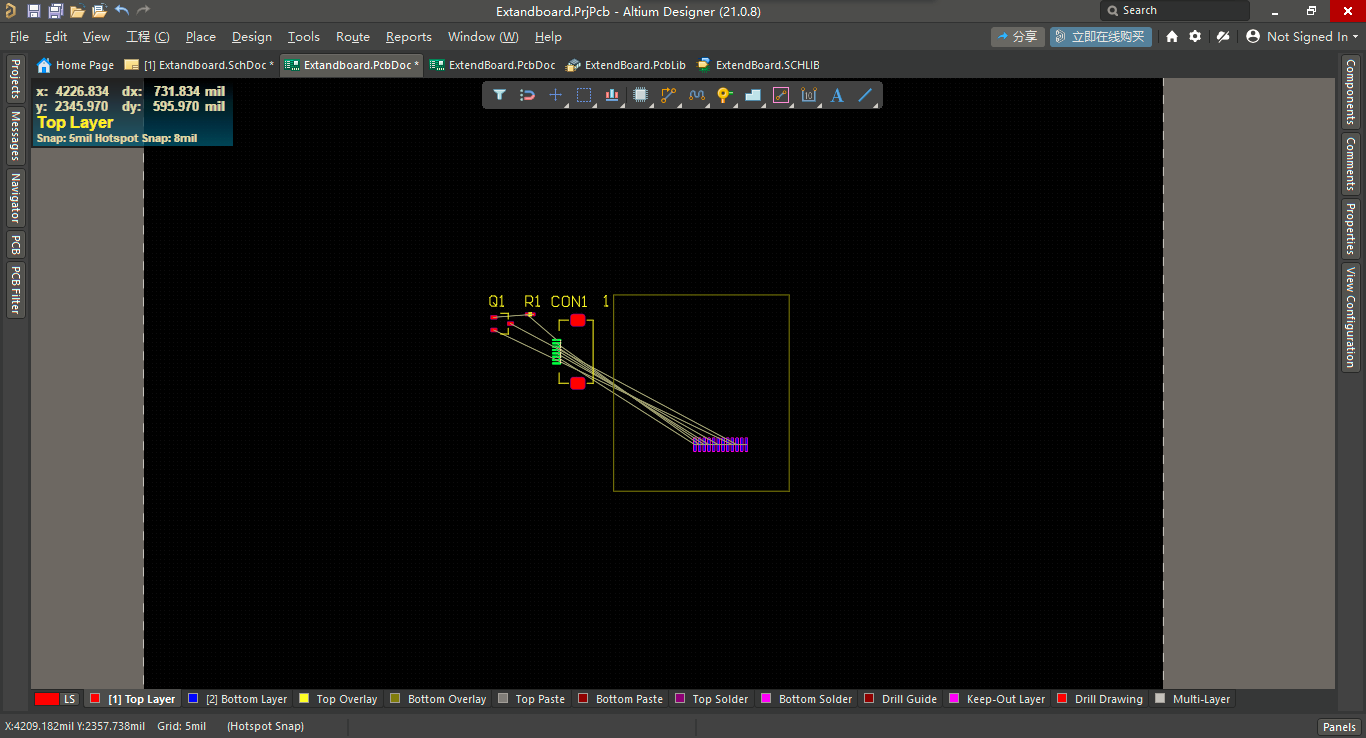
Task: Open the Place menu
Action: click(201, 36)
